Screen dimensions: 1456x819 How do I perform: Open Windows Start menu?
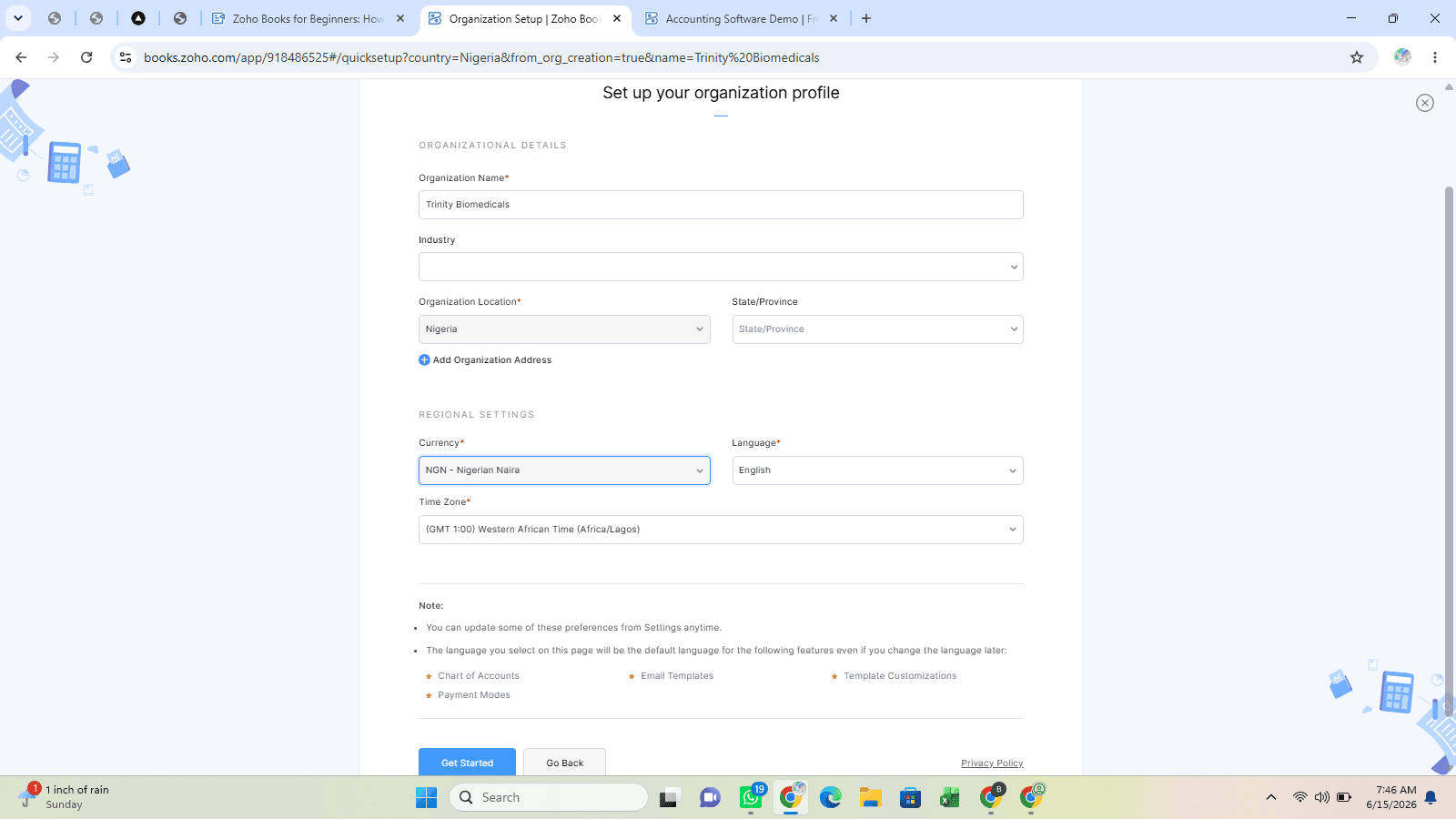coord(426,798)
